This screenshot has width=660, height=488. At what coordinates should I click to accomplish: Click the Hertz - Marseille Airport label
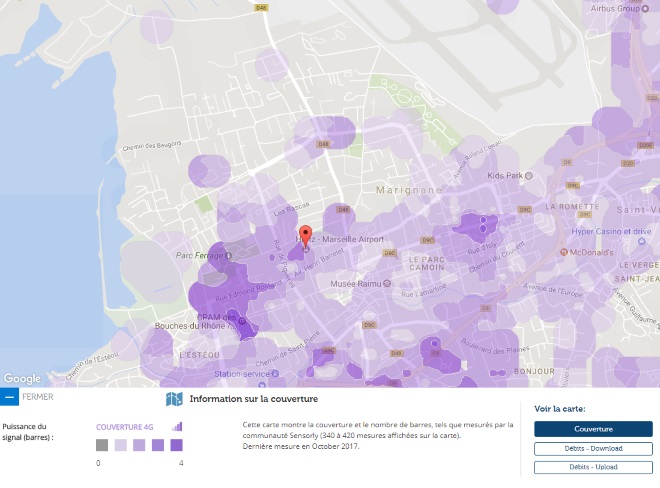(x=340, y=239)
